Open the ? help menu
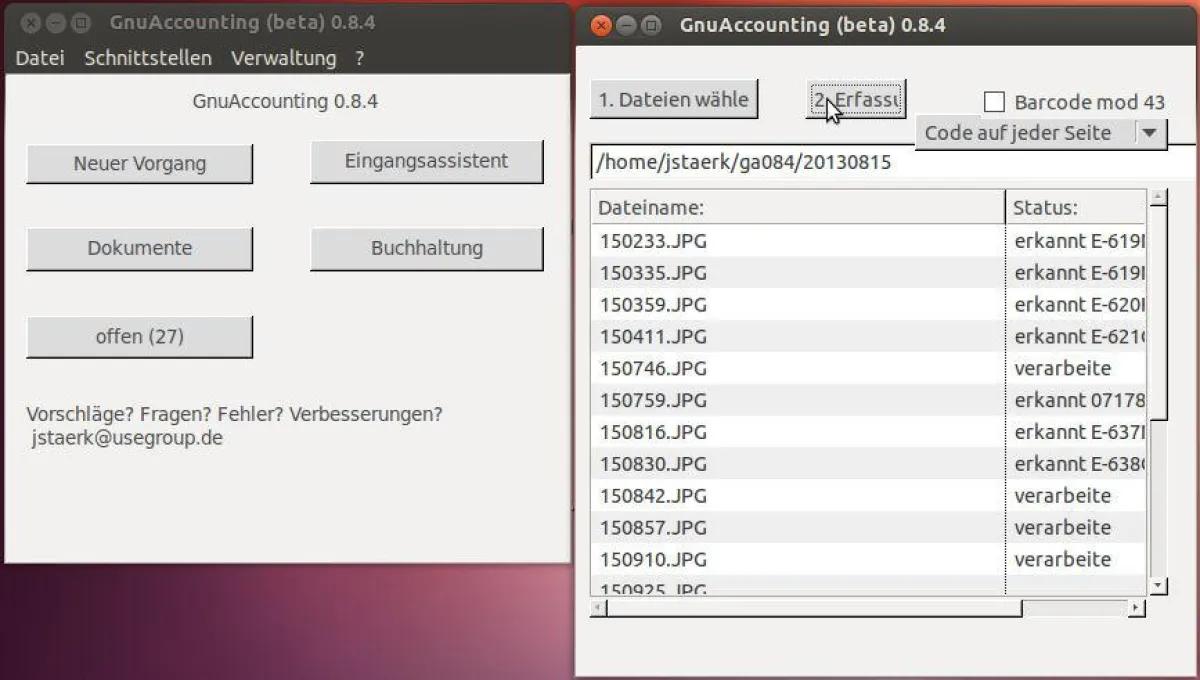 359,58
